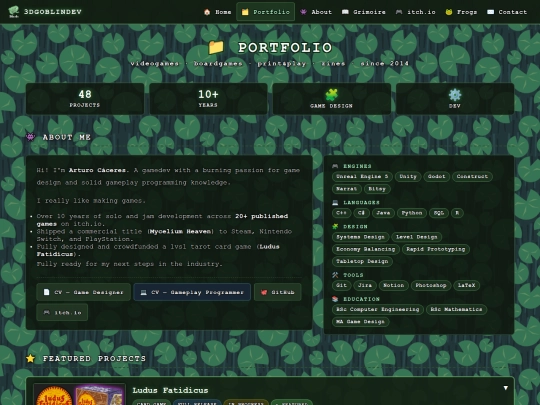Click the Photoshop tool tag
Screen dimensions: 540x405
pyautogui.click(x=431, y=285)
